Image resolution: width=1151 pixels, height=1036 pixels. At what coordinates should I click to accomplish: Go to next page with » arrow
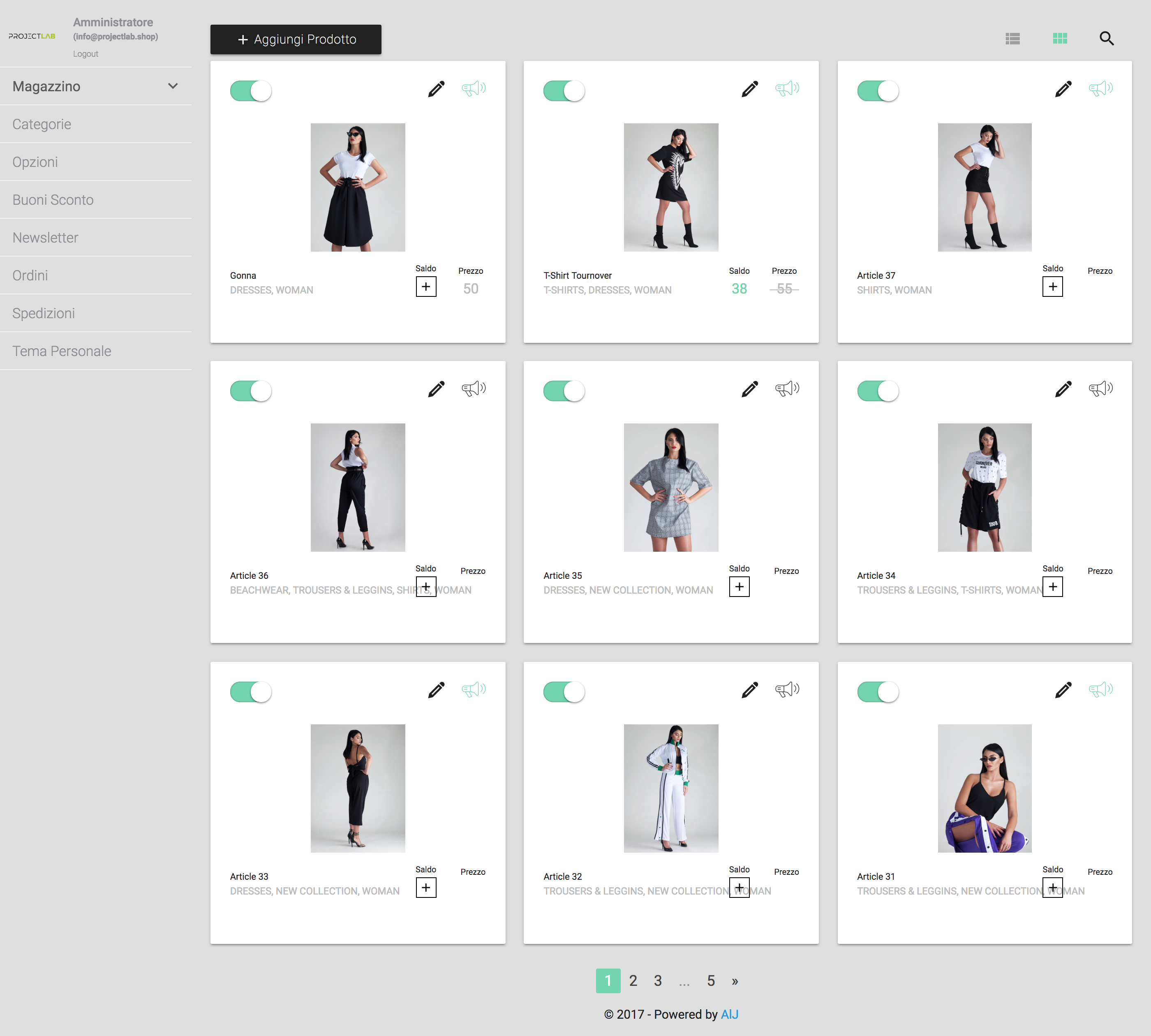[735, 981]
